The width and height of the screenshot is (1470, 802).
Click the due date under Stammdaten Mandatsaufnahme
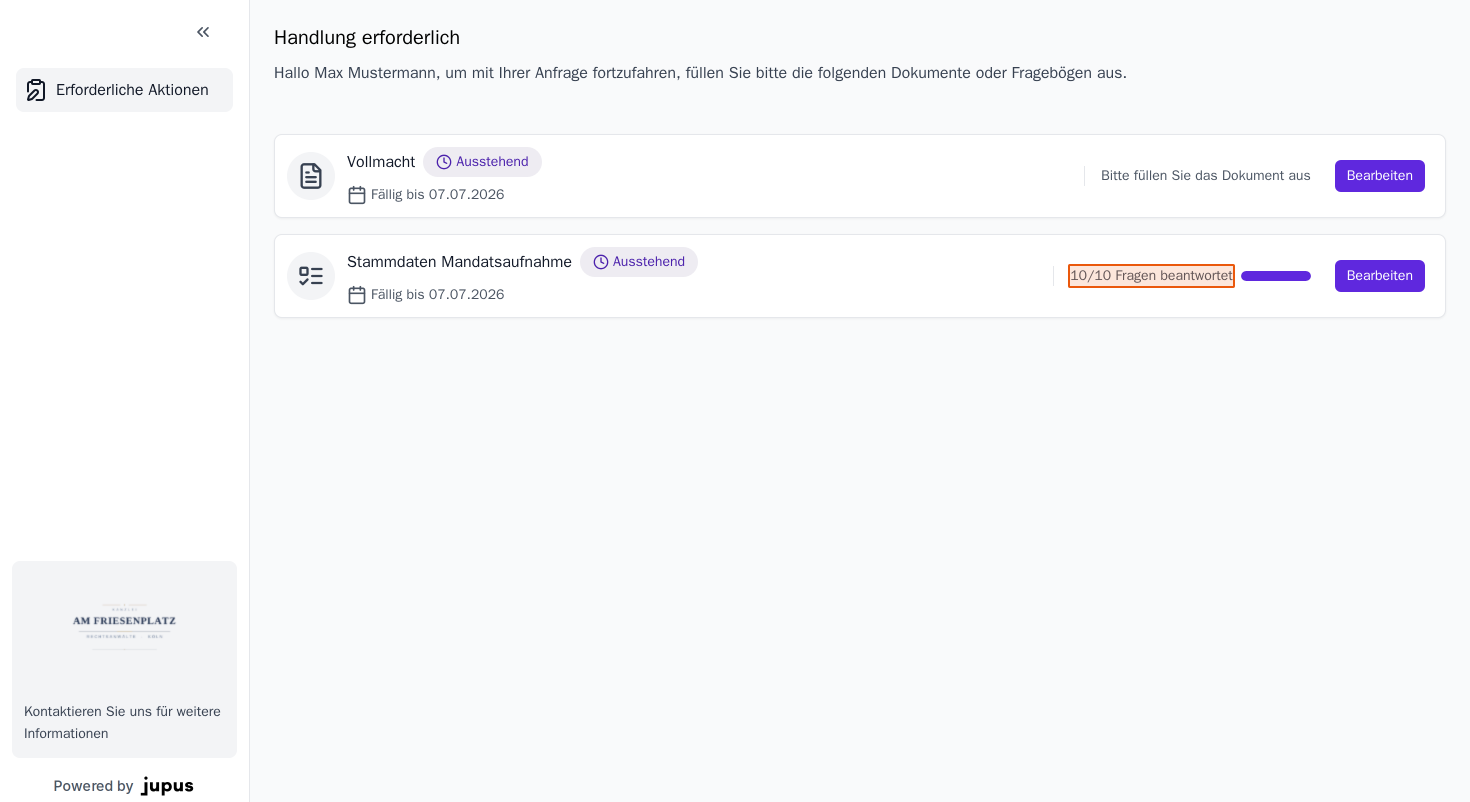tap(438, 295)
